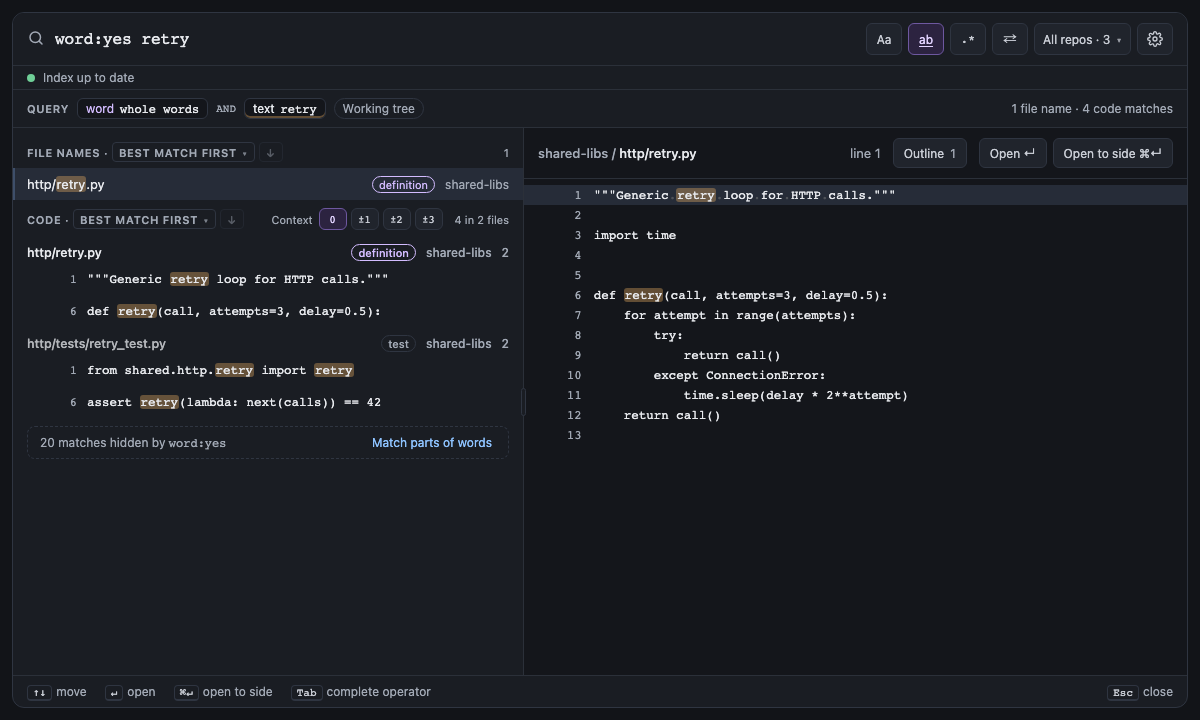Viewport: 1200px width, 720px height.
Task: Click the green index status dot
Action: click(x=31, y=77)
